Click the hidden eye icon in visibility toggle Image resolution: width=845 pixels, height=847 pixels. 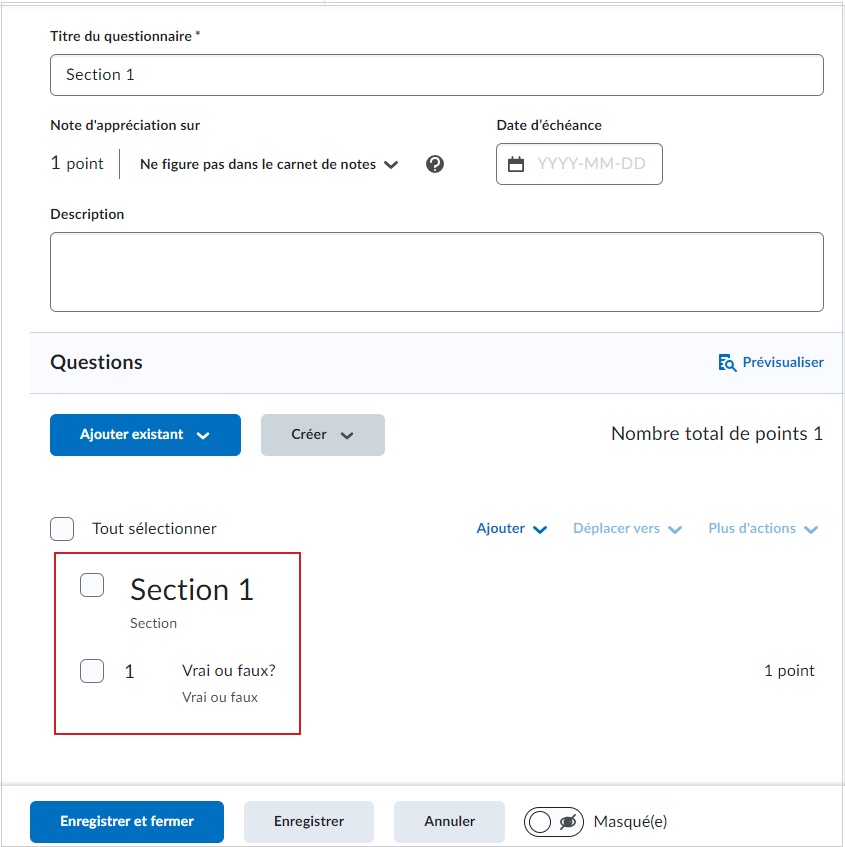[568, 822]
